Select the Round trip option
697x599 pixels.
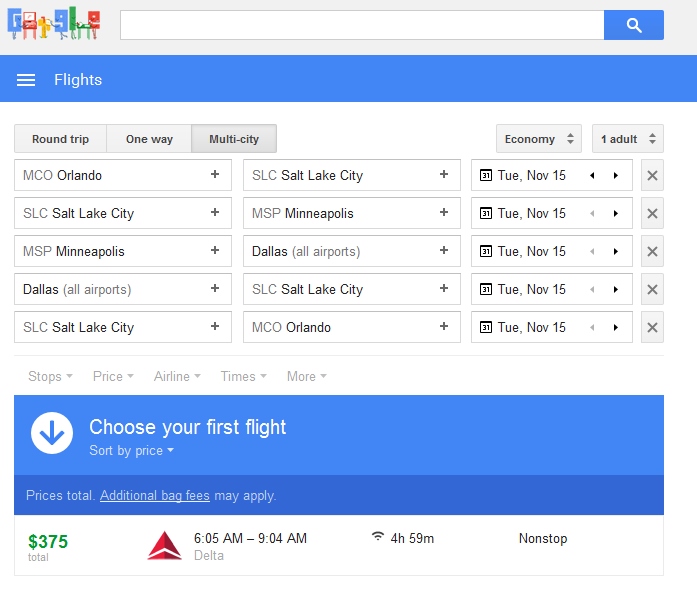point(60,139)
